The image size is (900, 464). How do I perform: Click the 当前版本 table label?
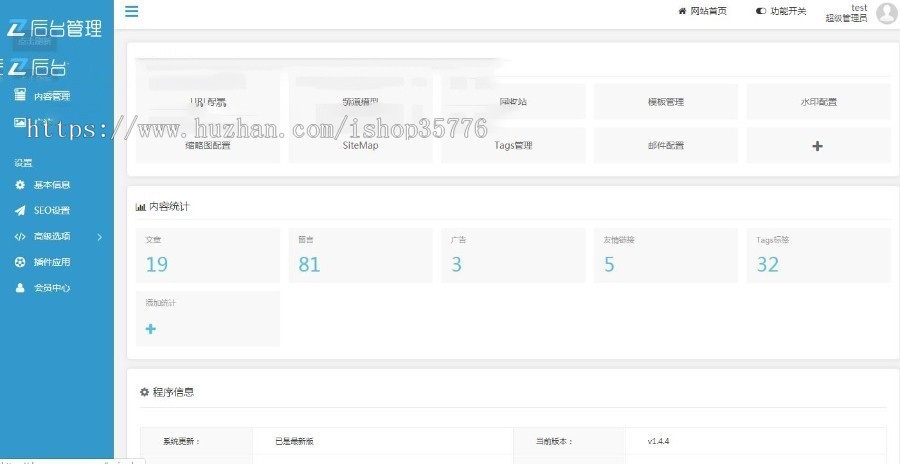point(554,442)
